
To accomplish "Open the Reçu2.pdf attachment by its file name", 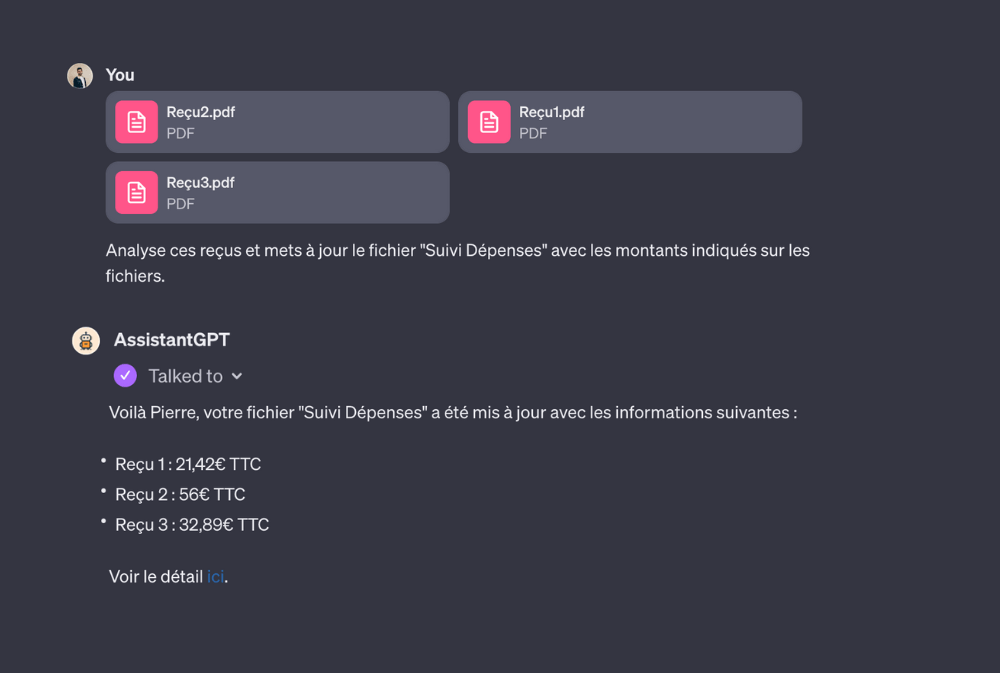I will pos(201,112).
